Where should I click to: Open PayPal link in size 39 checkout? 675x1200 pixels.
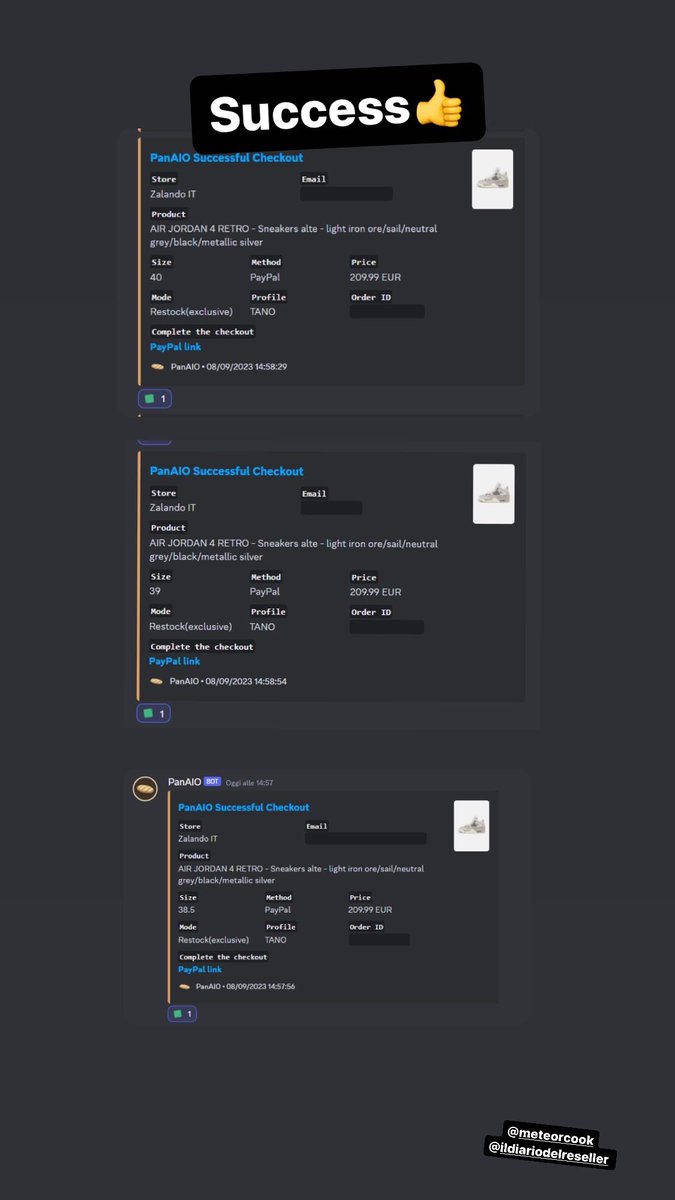tap(175, 661)
